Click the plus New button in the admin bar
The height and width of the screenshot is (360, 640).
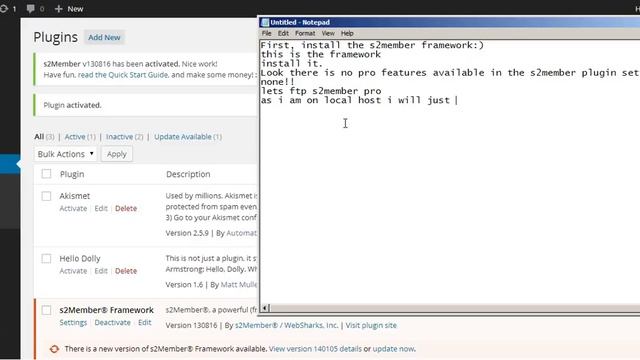pyautogui.click(x=69, y=9)
